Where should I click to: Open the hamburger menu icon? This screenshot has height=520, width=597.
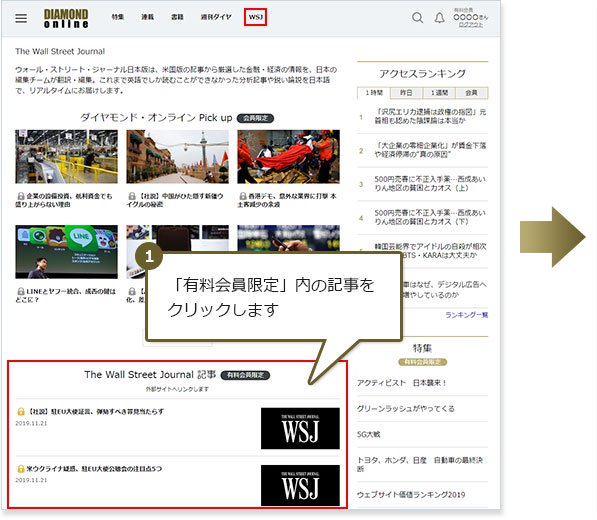21,18
